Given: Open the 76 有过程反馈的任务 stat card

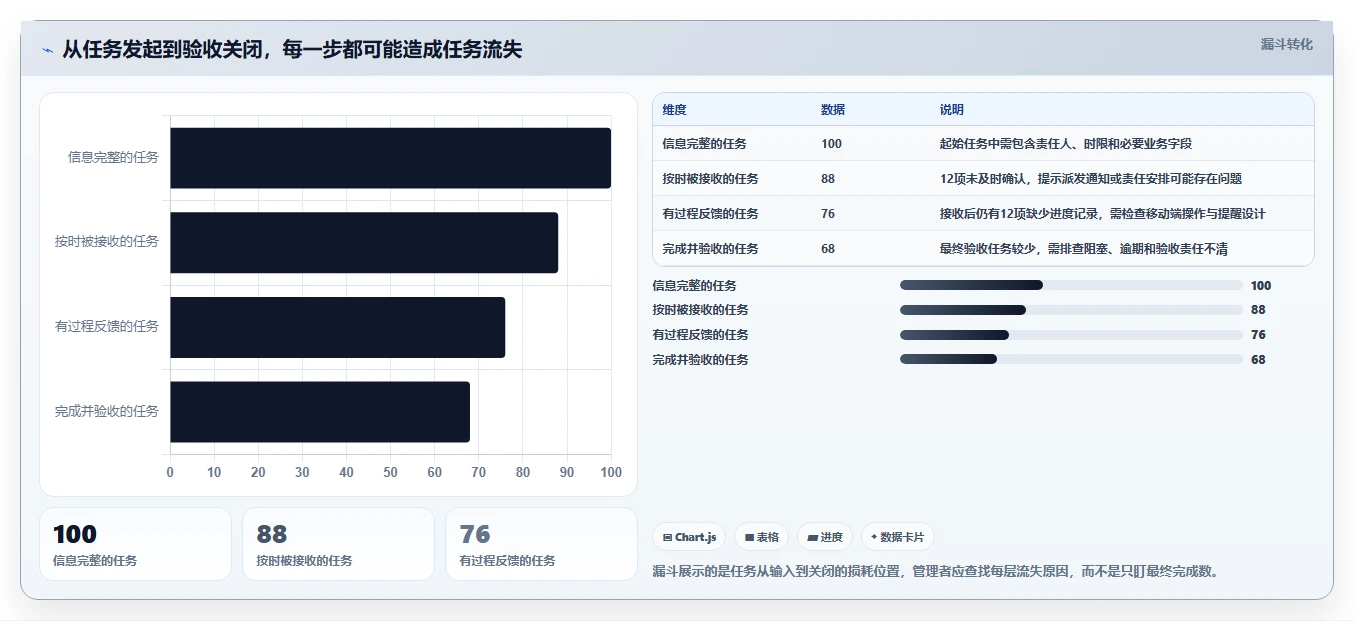Looking at the screenshot, I should click(541, 544).
